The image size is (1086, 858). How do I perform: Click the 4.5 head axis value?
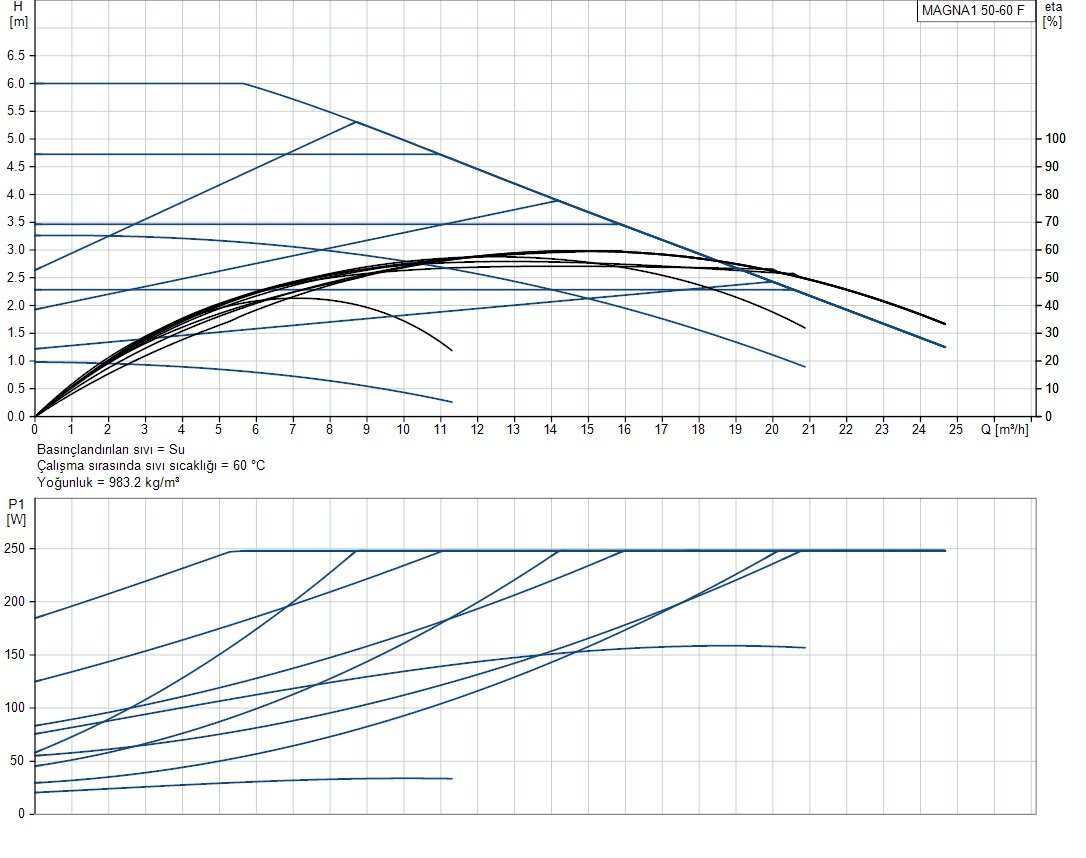point(16,166)
